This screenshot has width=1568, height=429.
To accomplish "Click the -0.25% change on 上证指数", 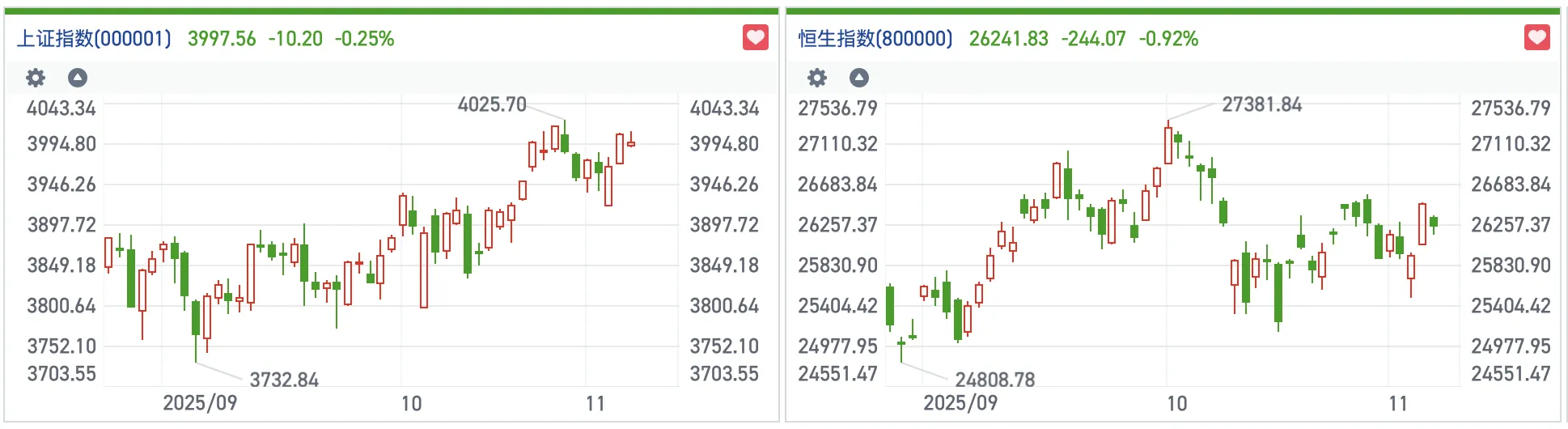I will (x=365, y=39).
